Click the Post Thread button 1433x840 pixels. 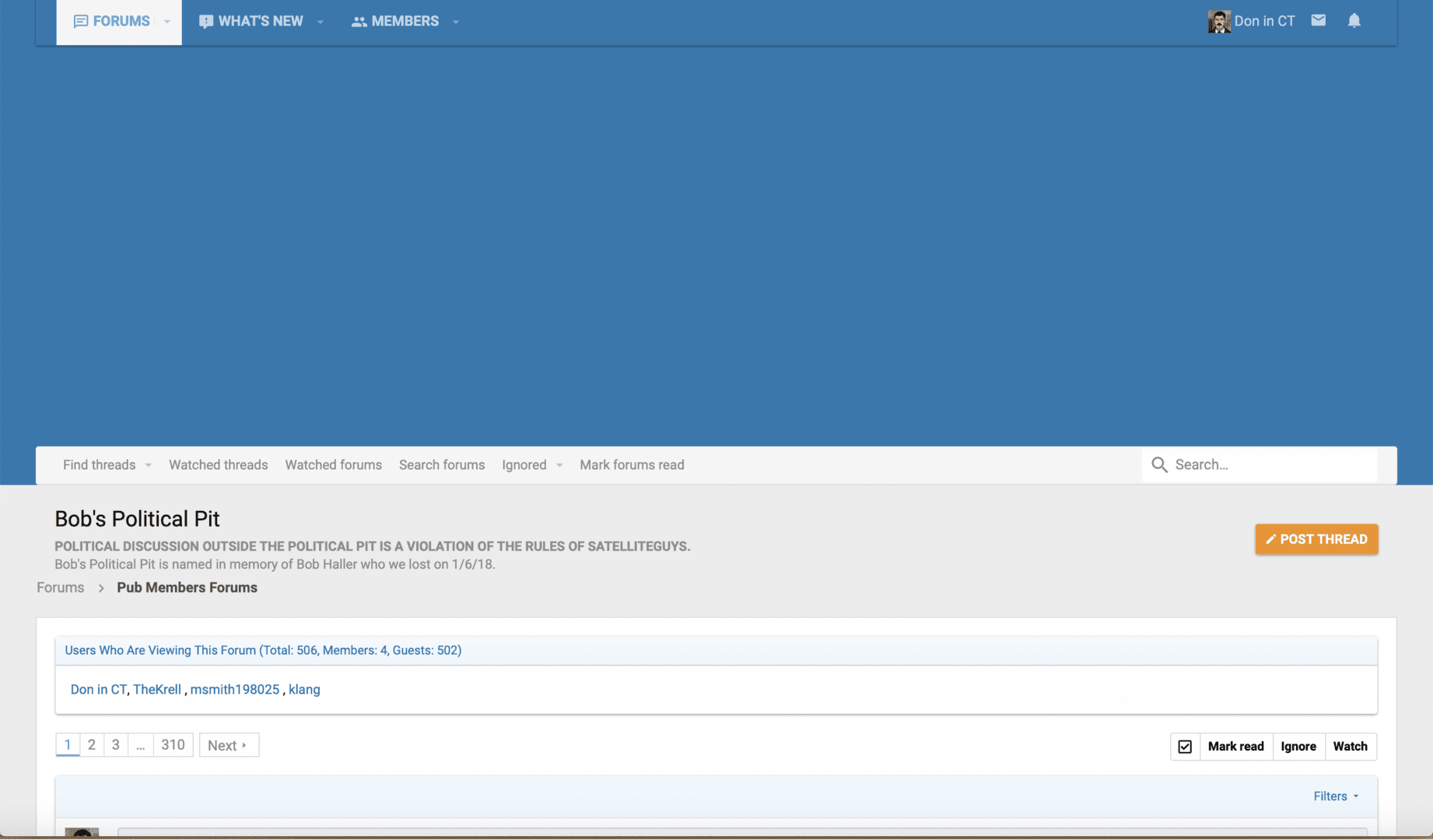(1316, 539)
